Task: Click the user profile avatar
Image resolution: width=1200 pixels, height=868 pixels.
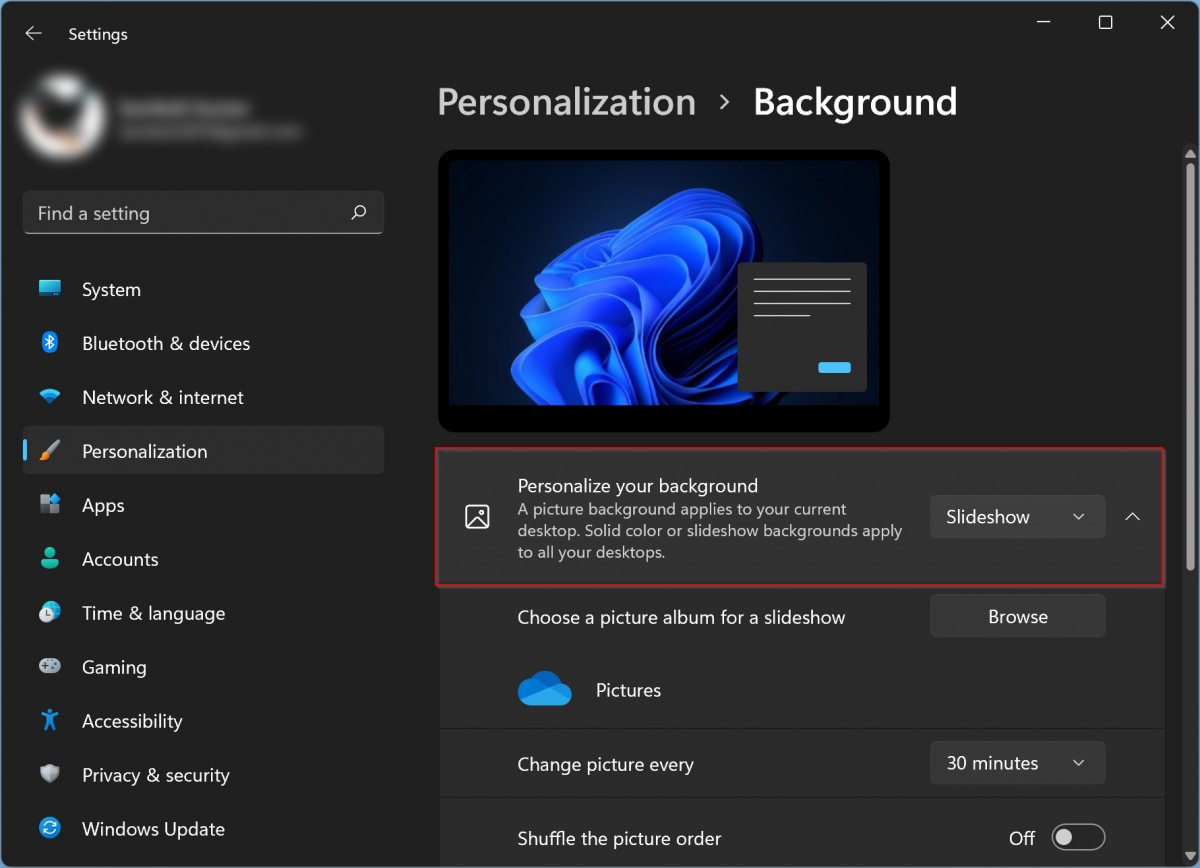Action: [62, 117]
